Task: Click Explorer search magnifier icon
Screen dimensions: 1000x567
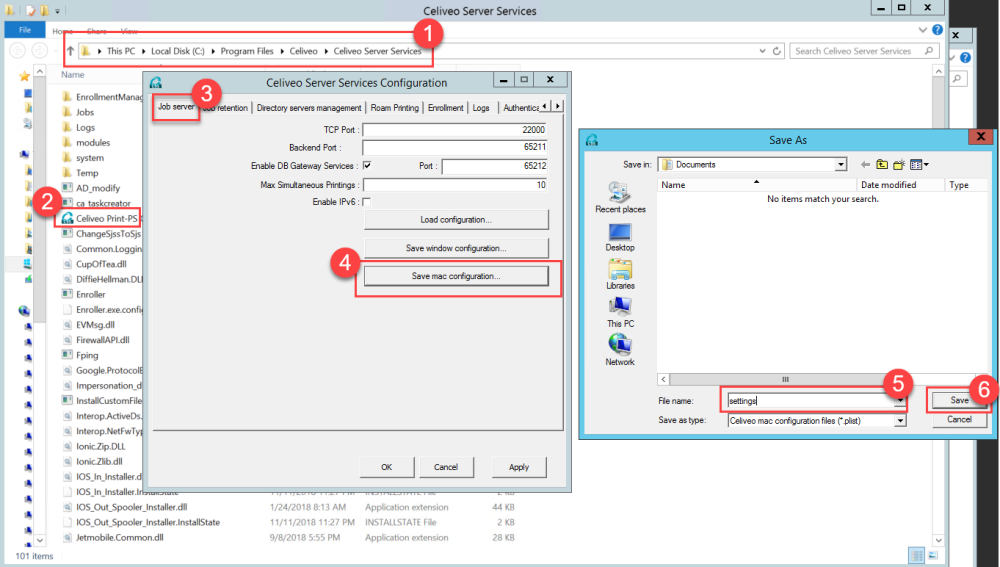Action: click(x=929, y=51)
